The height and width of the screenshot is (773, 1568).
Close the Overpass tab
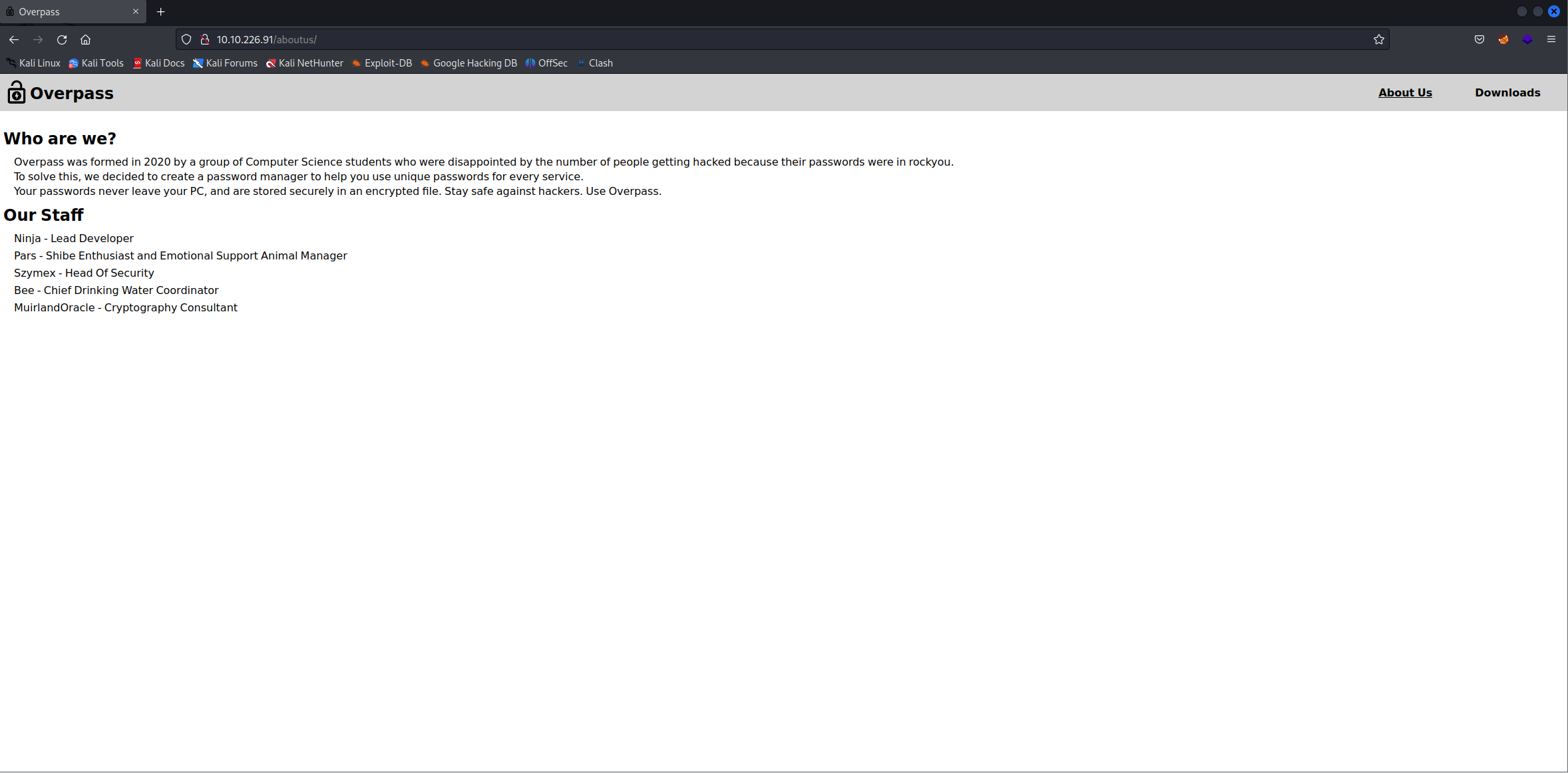click(x=136, y=12)
